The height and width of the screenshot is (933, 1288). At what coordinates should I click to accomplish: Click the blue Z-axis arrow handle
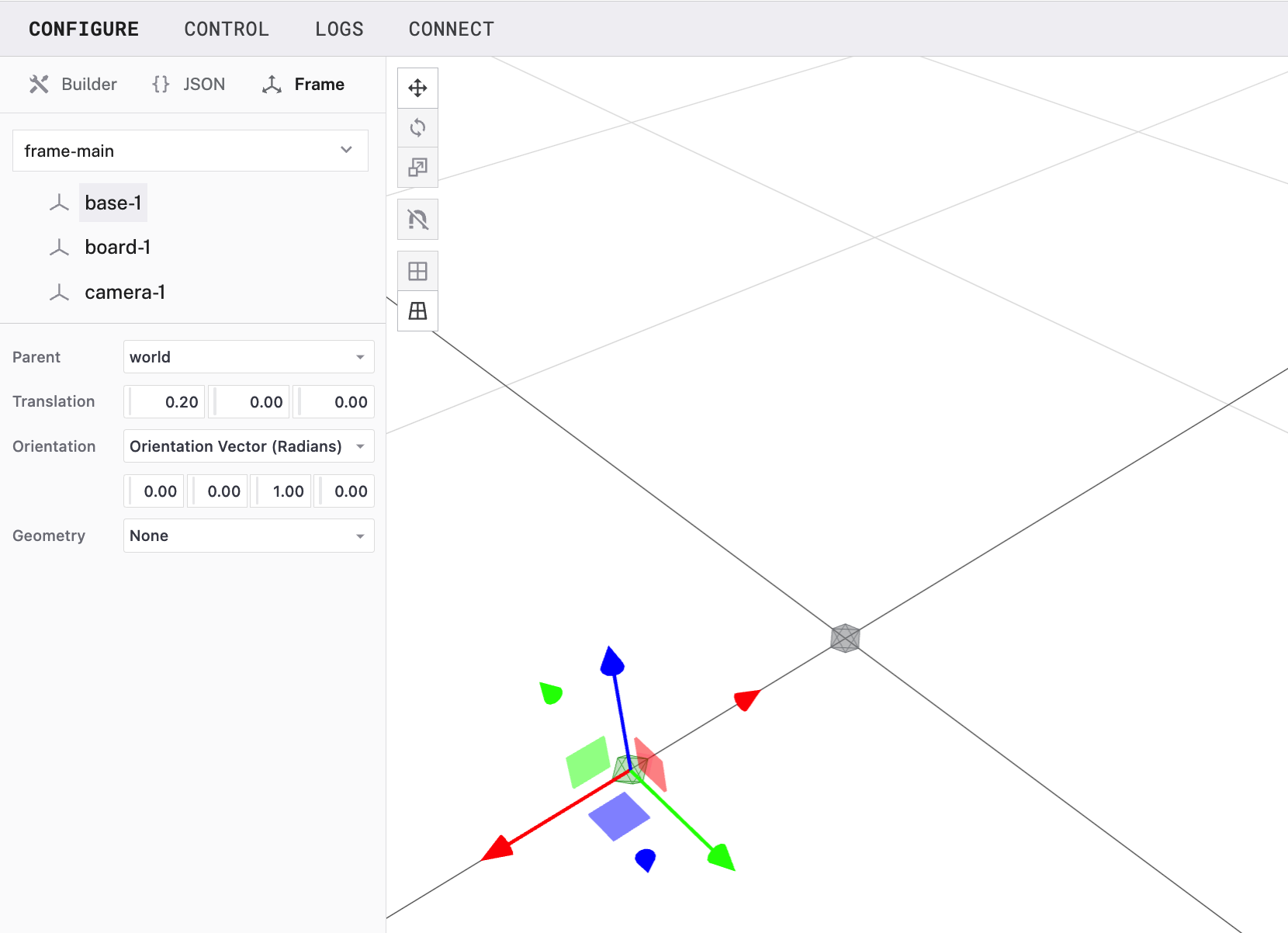click(612, 662)
